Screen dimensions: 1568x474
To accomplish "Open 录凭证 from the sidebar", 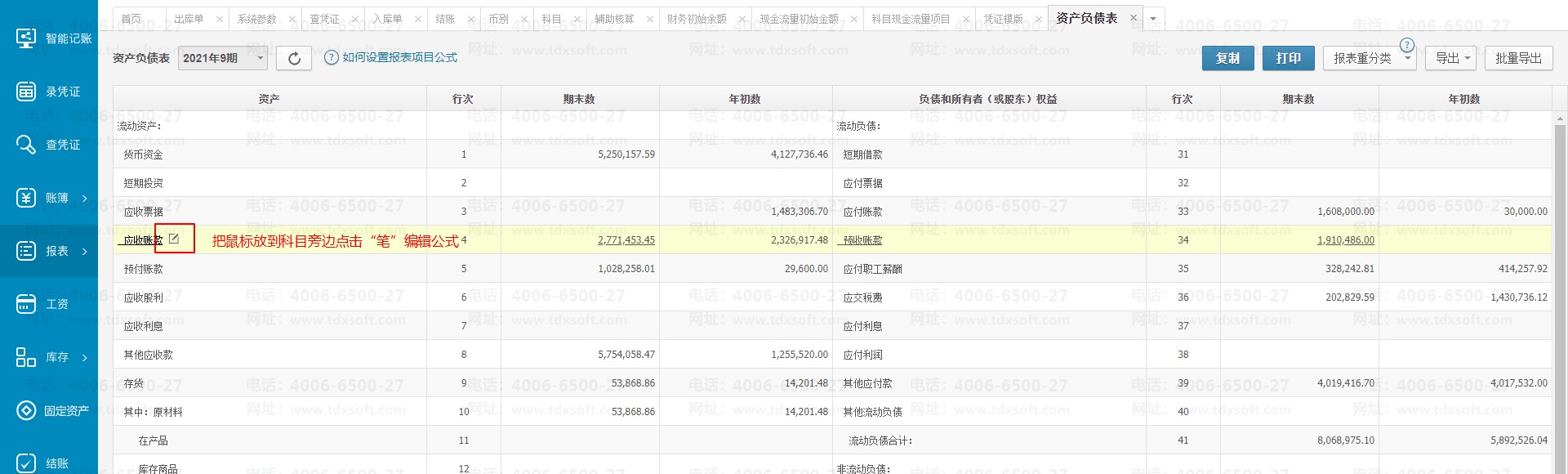I will pyautogui.click(x=26, y=92).
